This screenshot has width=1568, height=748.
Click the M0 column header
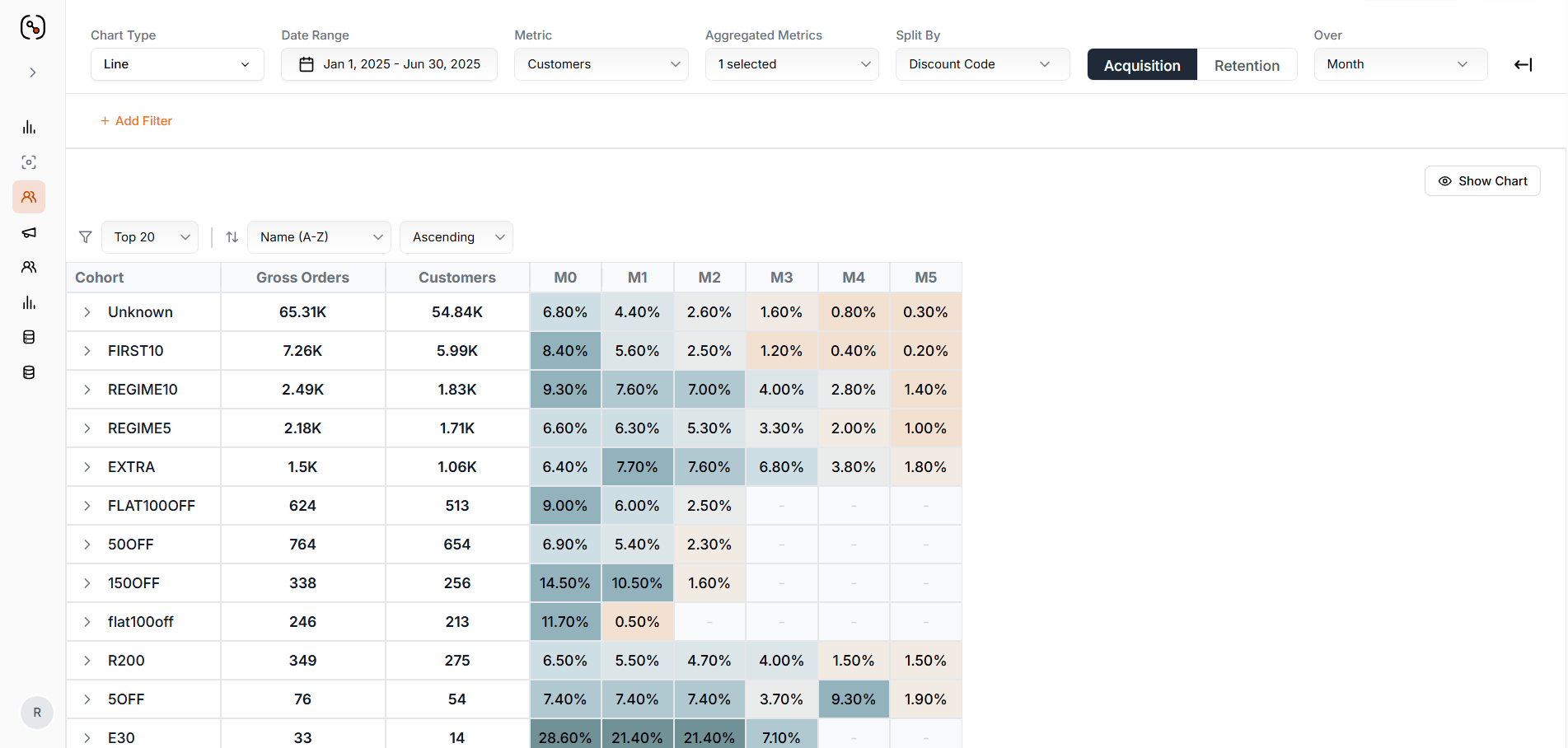(x=565, y=278)
